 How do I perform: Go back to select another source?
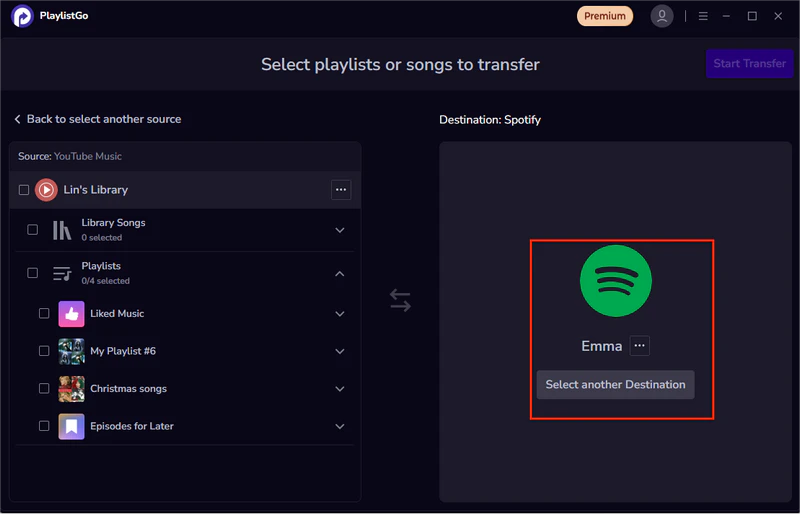97,119
